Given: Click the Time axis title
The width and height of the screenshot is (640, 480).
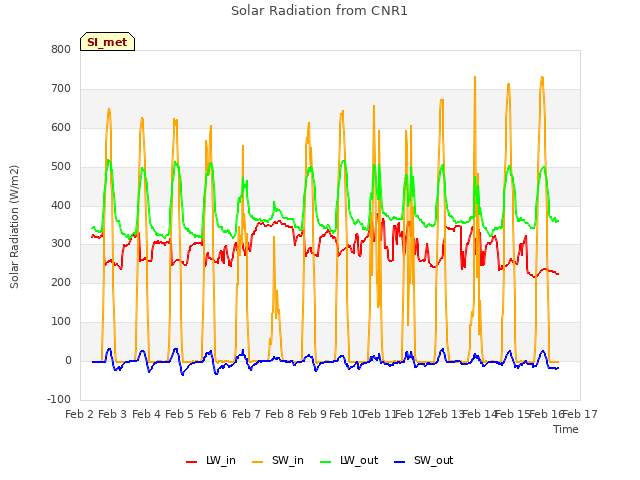Looking at the screenshot, I should click(566, 429).
